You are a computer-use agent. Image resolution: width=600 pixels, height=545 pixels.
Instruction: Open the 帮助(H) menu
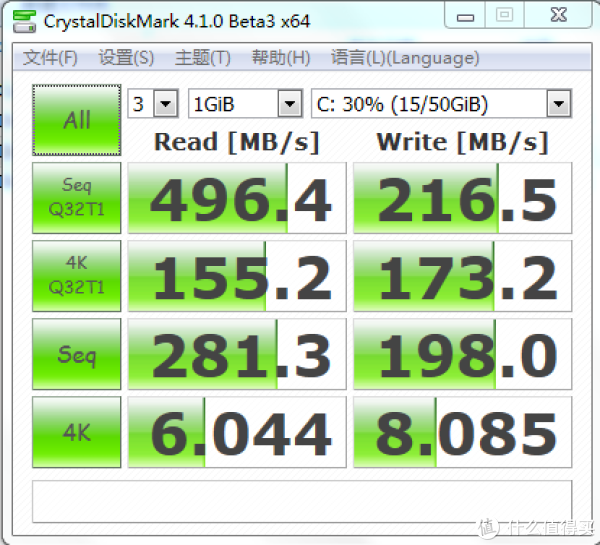tap(281, 58)
